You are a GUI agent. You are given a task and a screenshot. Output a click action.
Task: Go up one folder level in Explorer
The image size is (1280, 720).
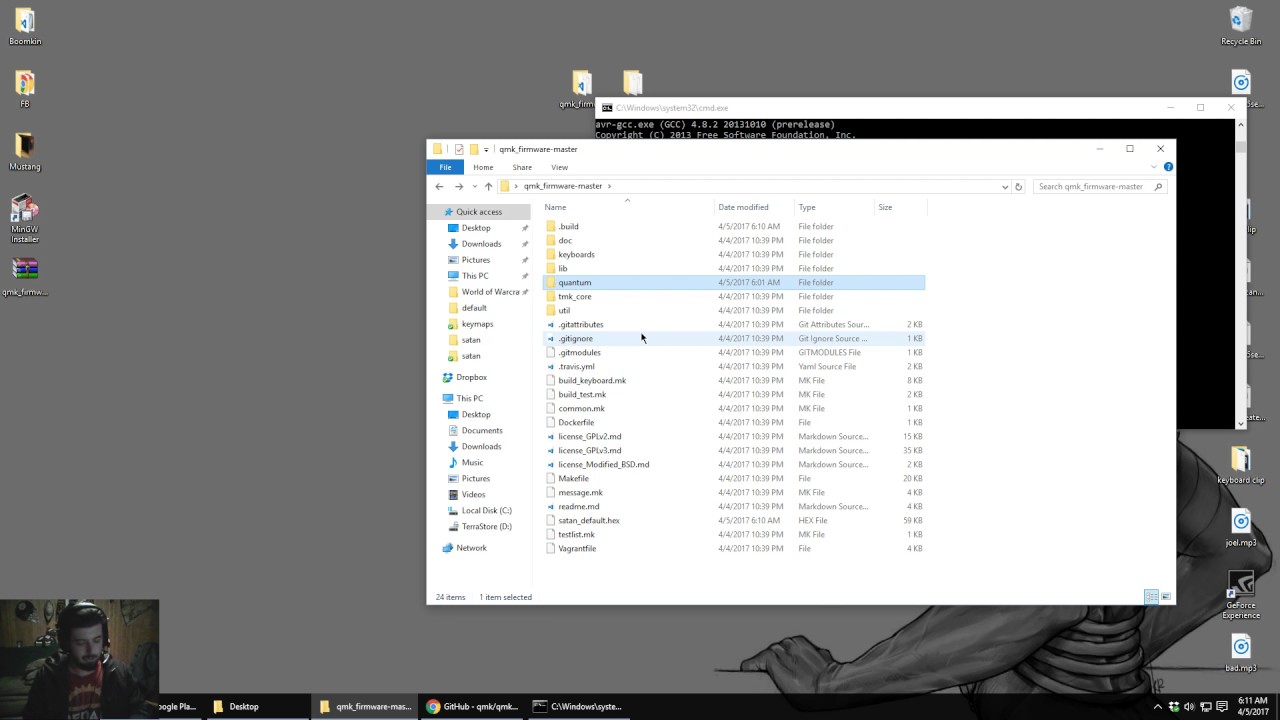(x=488, y=186)
